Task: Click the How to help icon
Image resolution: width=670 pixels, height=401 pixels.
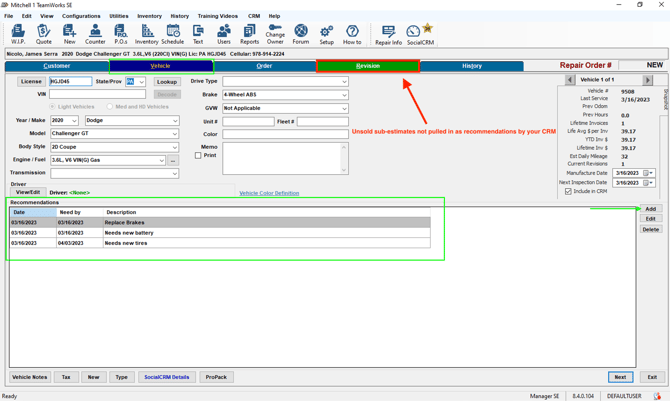Action: tap(352, 34)
